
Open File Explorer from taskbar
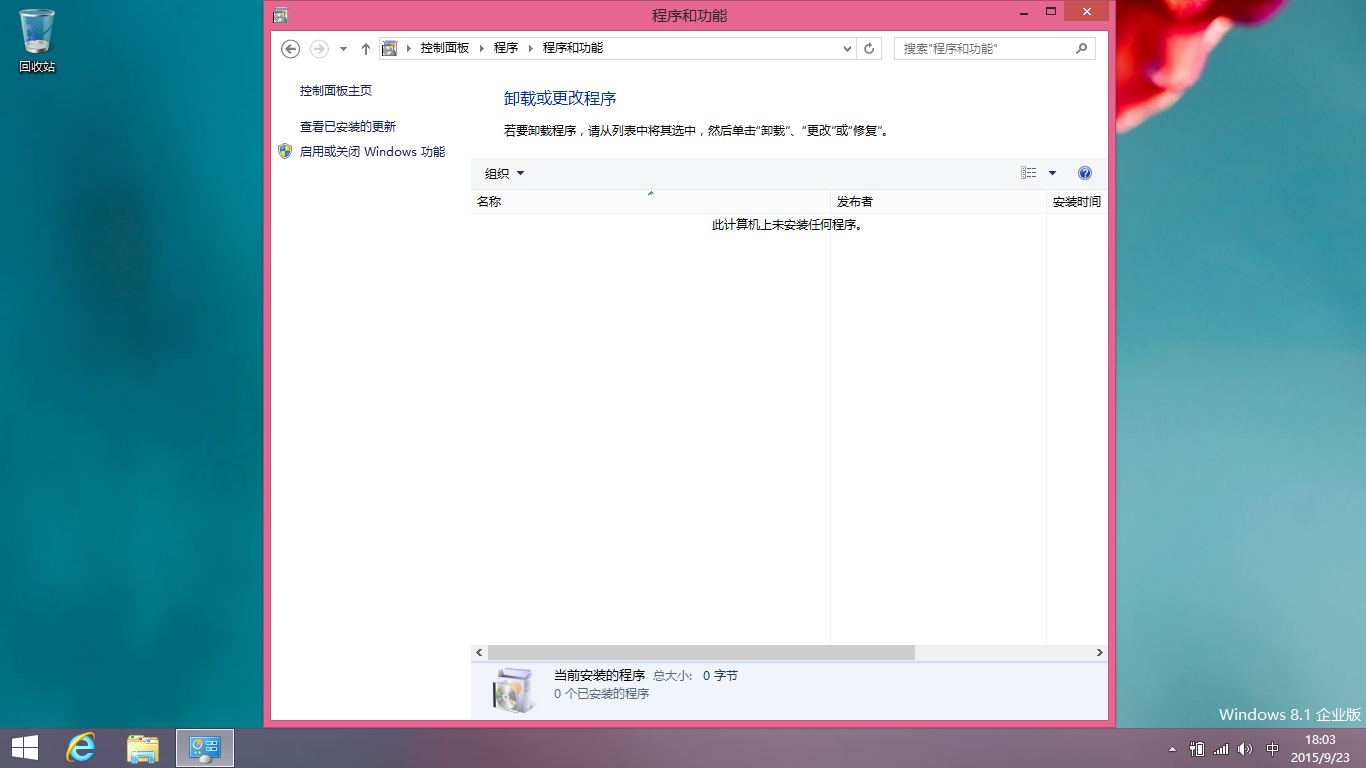tap(143, 748)
